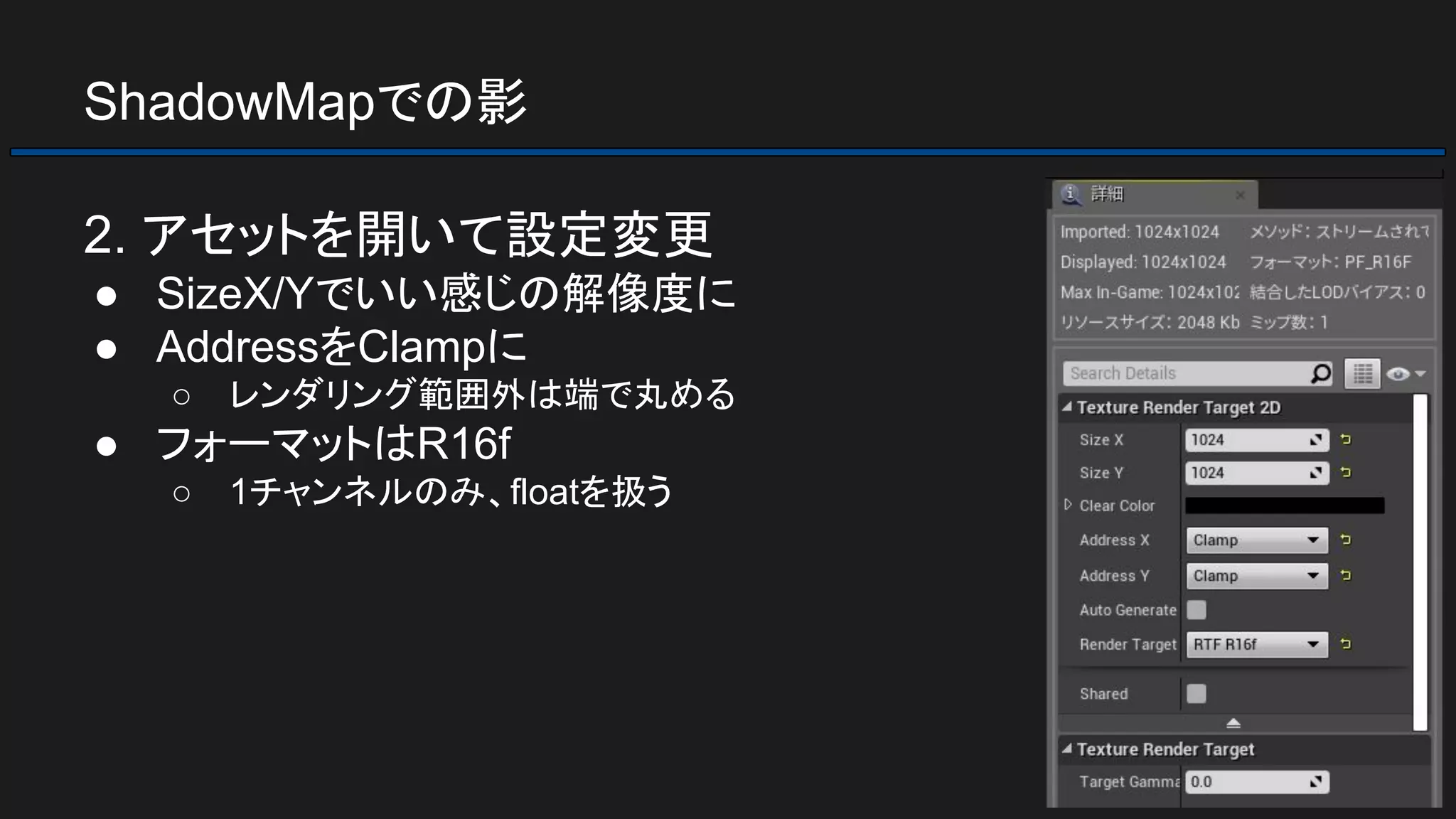
Task: Click the フォーマット: PF_R16F text
Action: 1330,262
